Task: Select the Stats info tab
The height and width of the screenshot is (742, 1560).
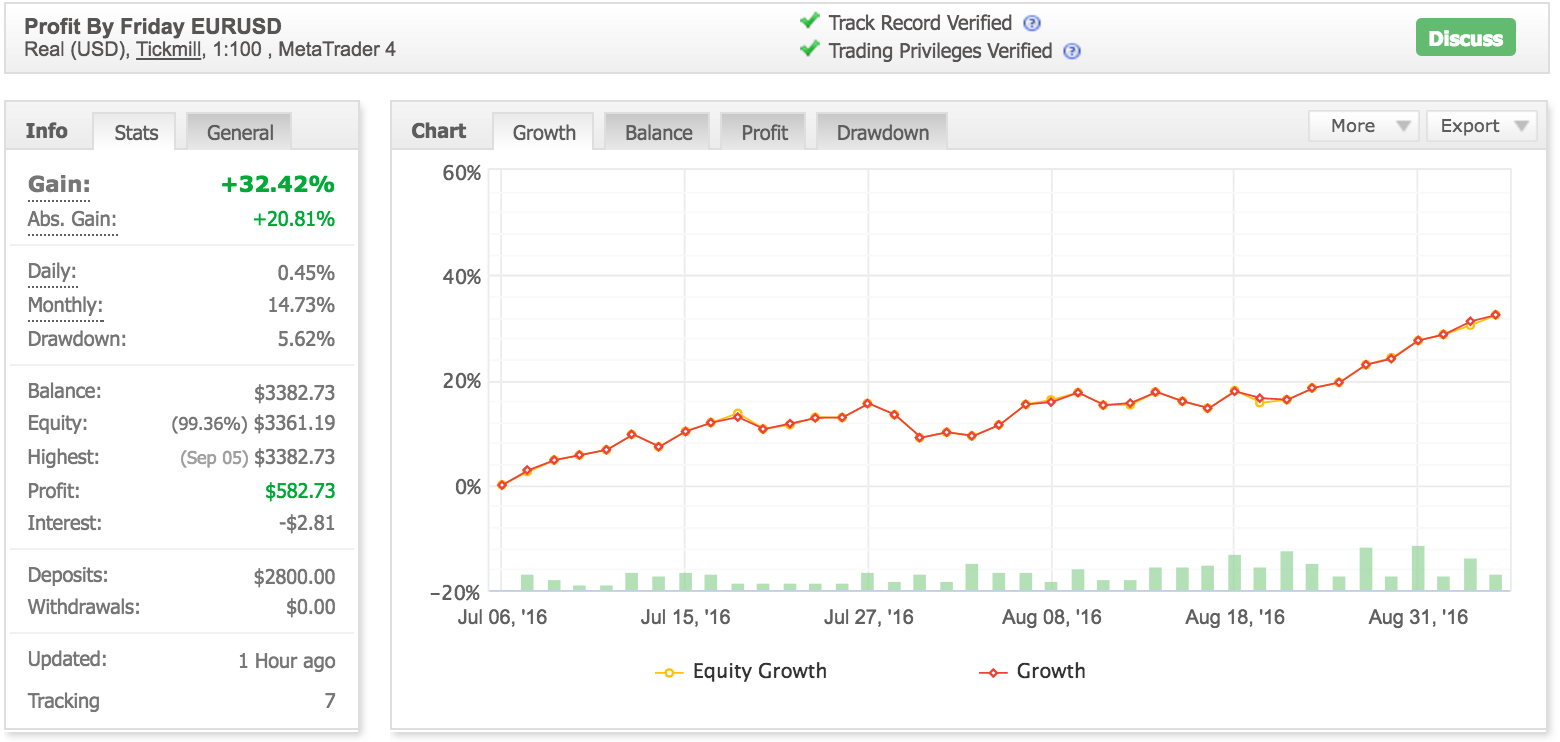Action: point(136,132)
